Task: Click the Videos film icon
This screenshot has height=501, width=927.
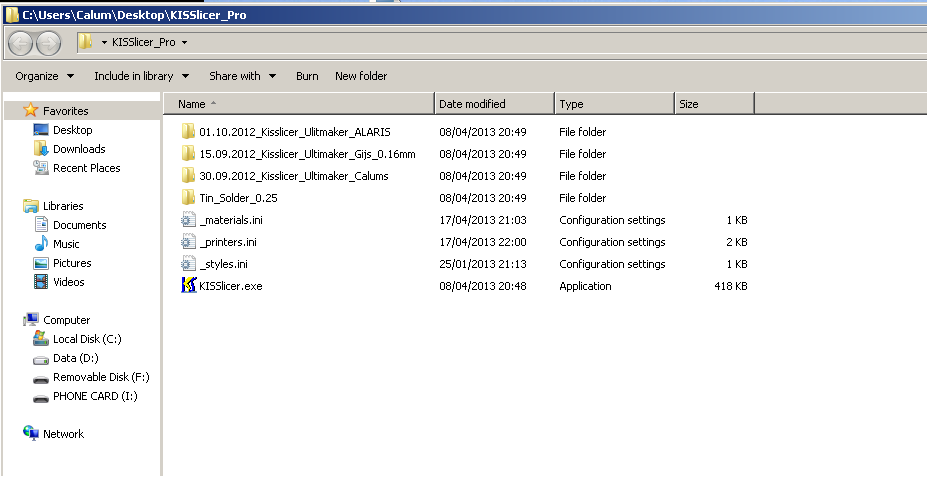Action: point(41,282)
